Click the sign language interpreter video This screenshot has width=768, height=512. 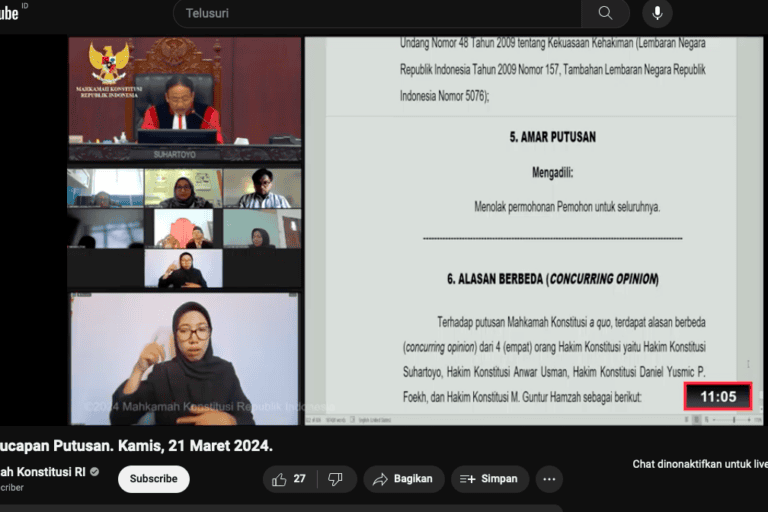tap(184, 358)
